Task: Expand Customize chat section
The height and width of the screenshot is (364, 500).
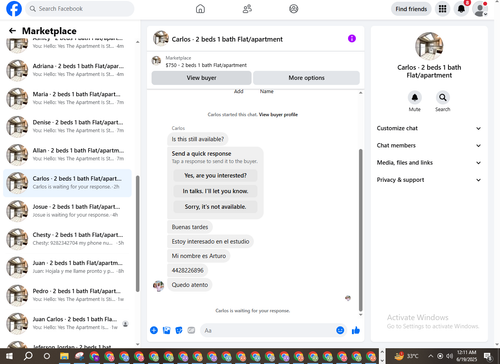Action: point(429,128)
